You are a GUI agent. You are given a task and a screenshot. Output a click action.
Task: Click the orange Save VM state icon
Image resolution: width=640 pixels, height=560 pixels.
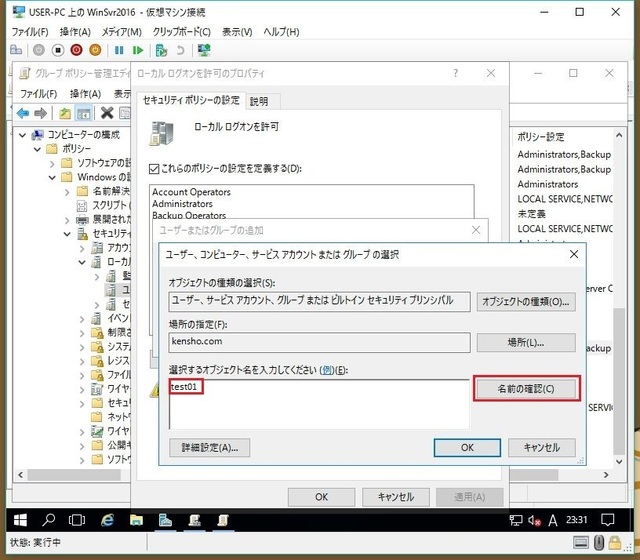pos(95,49)
